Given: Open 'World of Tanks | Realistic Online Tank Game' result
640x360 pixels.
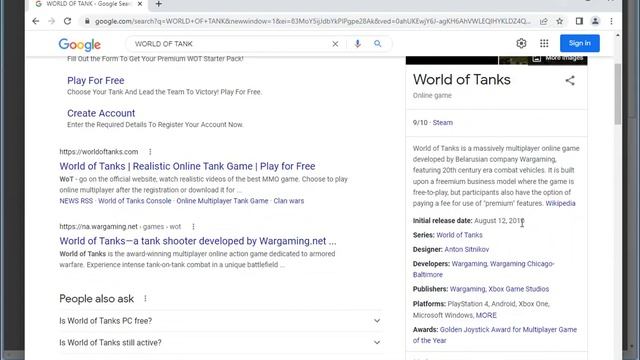Looking at the screenshot, I should coord(187,166).
